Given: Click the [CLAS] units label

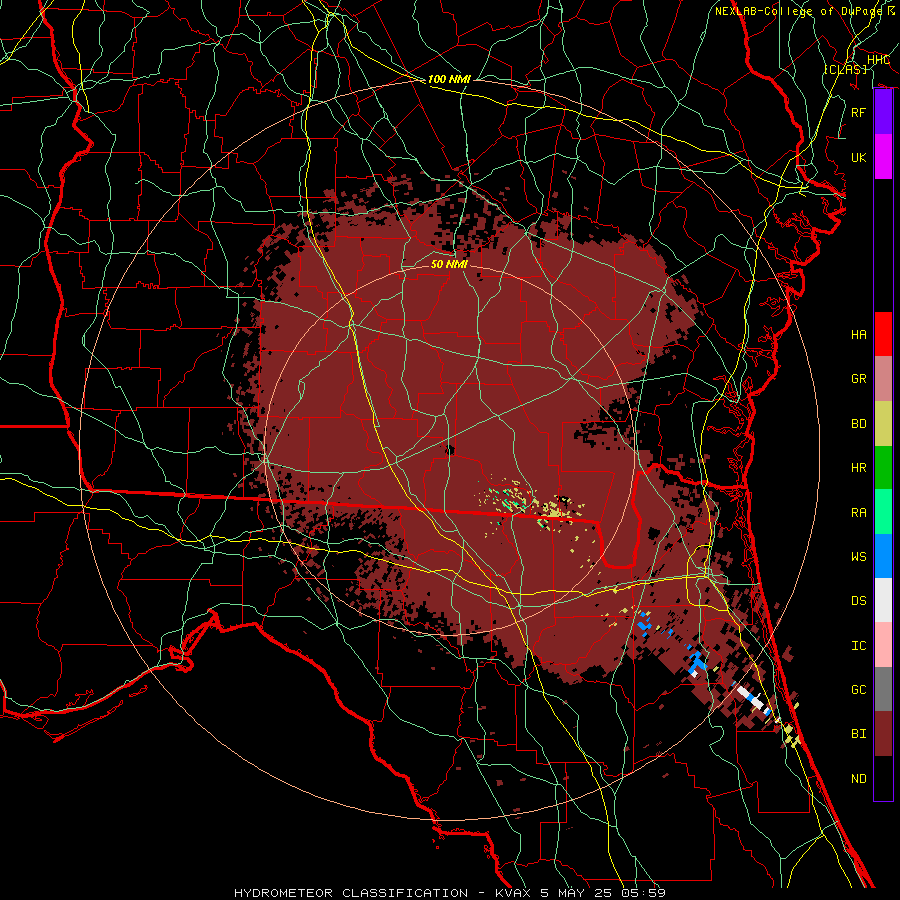Looking at the screenshot, I should [x=845, y=69].
